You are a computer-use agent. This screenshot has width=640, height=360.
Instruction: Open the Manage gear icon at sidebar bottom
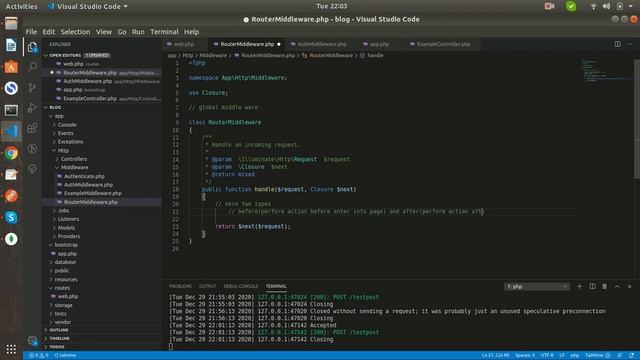point(32,340)
